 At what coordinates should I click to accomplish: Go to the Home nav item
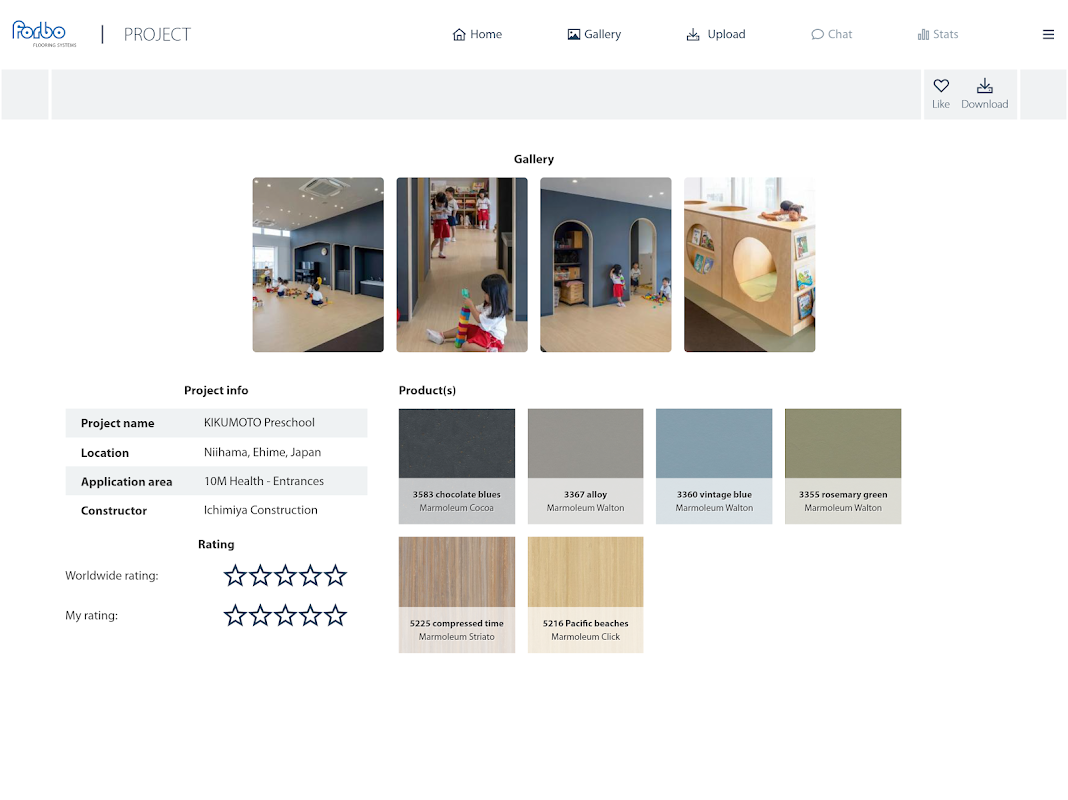tap(477, 34)
